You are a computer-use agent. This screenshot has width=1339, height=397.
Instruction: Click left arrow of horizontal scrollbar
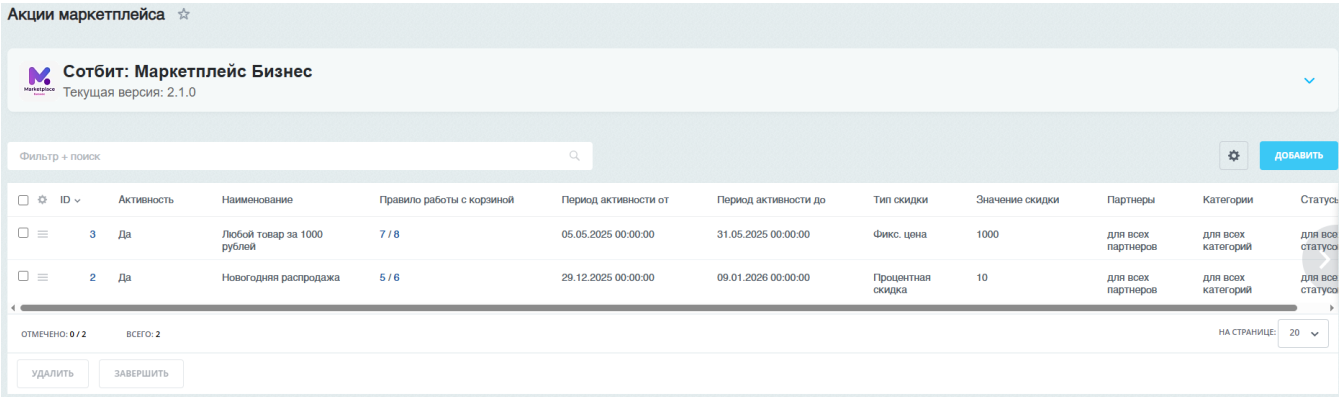coord(12,308)
